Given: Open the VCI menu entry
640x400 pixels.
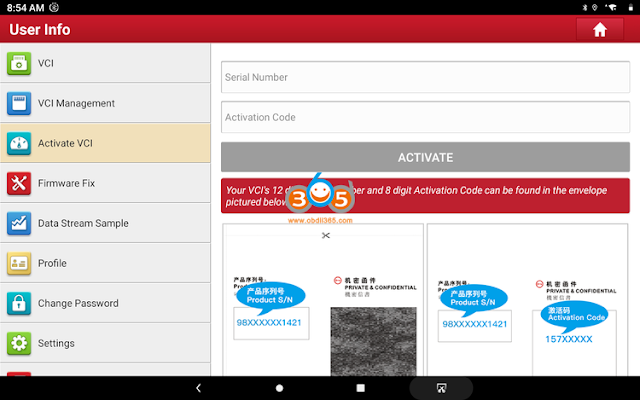Looking at the screenshot, I should 105,63.
